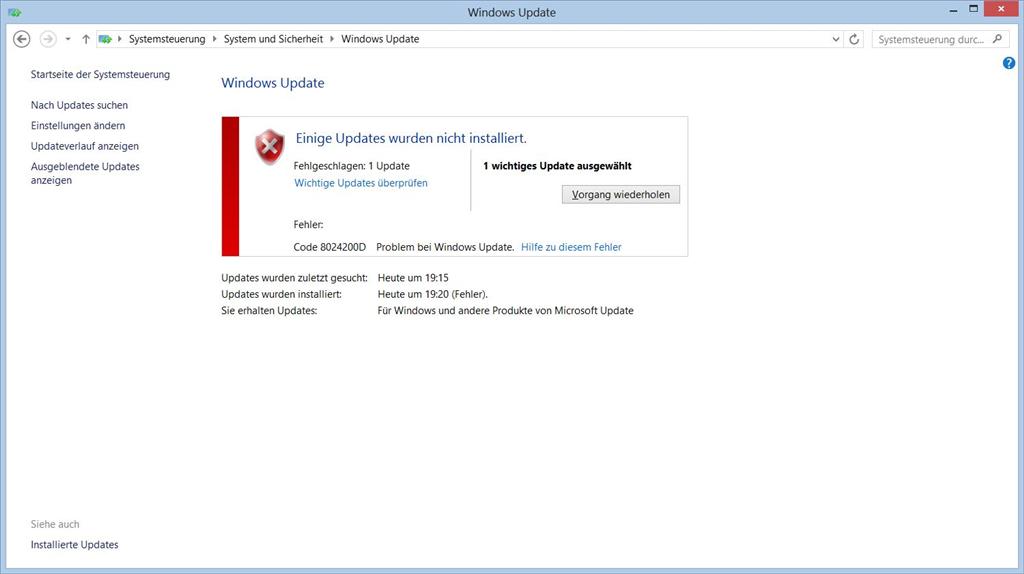Refresh the Windows Update page
1024x574 pixels.
pyautogui.click(x=854, y=39)
